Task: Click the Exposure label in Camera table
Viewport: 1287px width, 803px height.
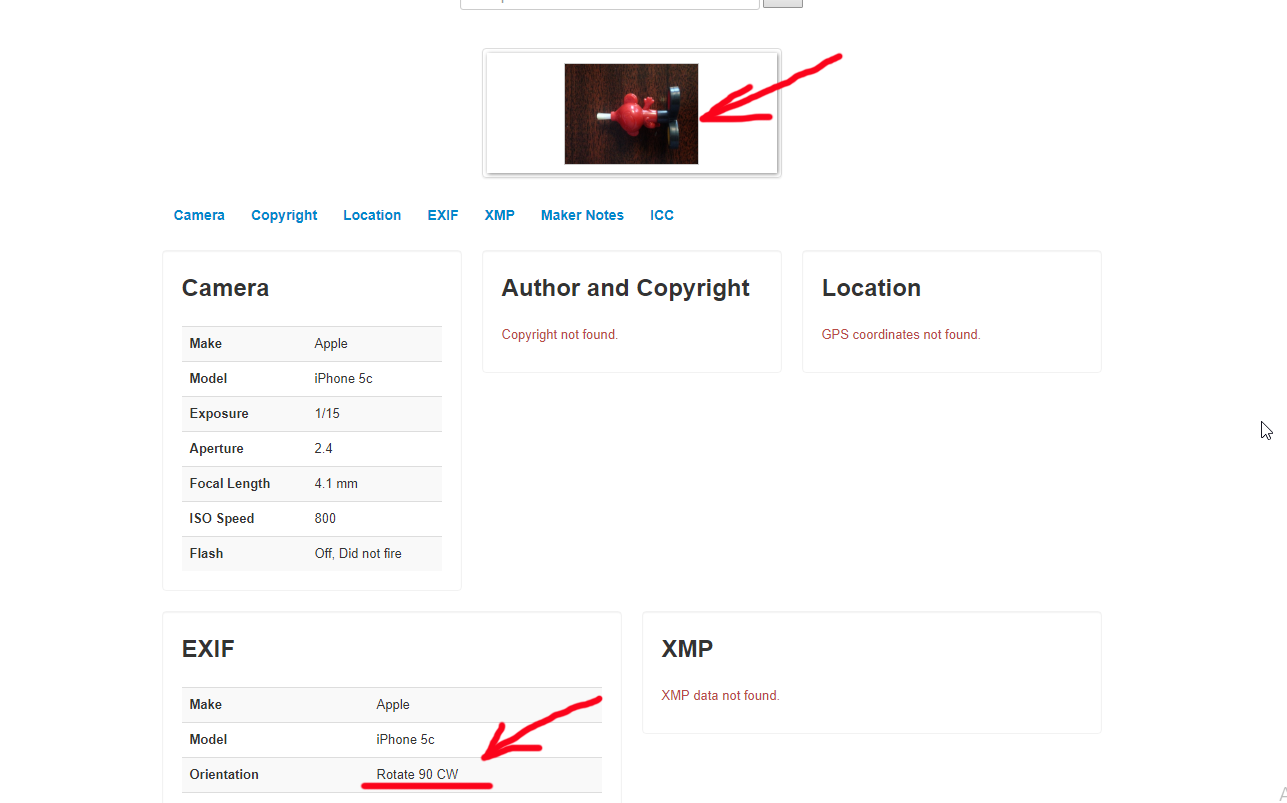Action: 219,413
